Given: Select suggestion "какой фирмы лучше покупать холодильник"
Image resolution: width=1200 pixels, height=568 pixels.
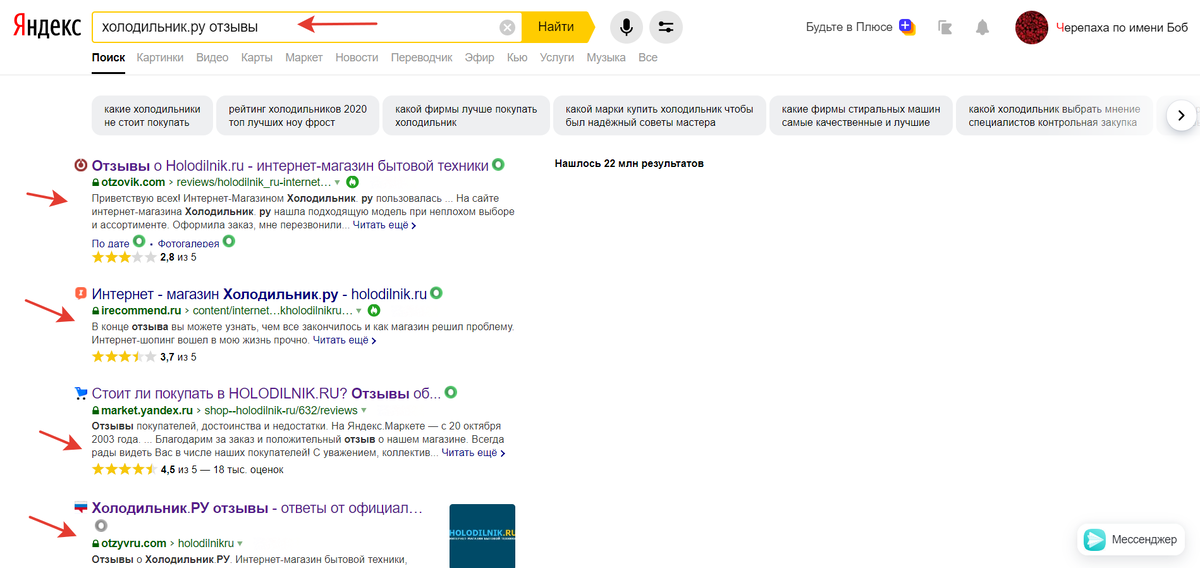Looking at the screenshot, I should 466,115.
